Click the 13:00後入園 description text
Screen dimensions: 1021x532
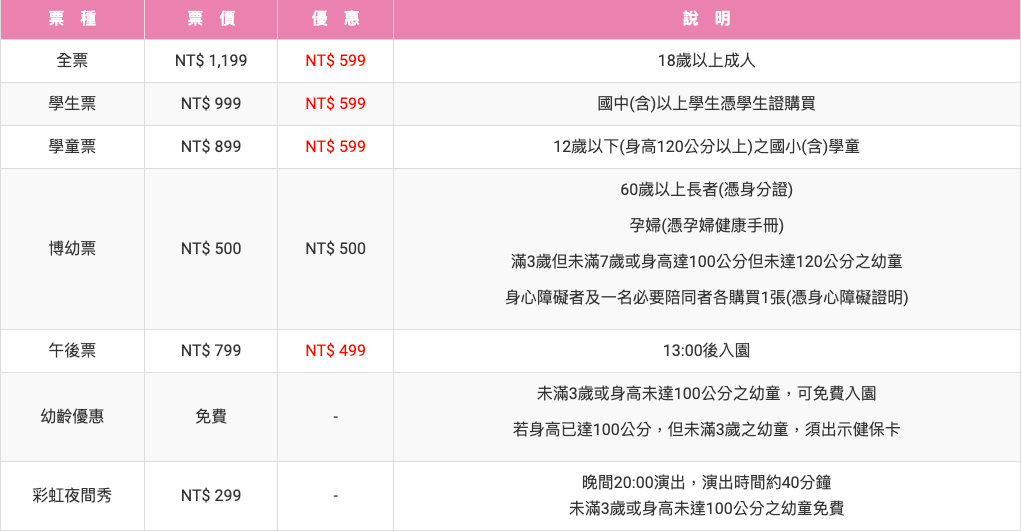pos(706,350)
